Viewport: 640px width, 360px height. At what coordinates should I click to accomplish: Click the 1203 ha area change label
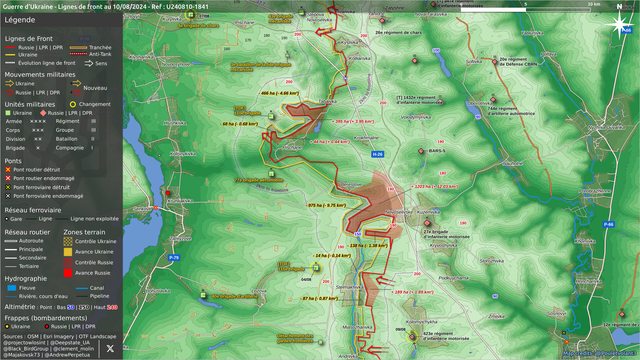[x=435, y=187]
